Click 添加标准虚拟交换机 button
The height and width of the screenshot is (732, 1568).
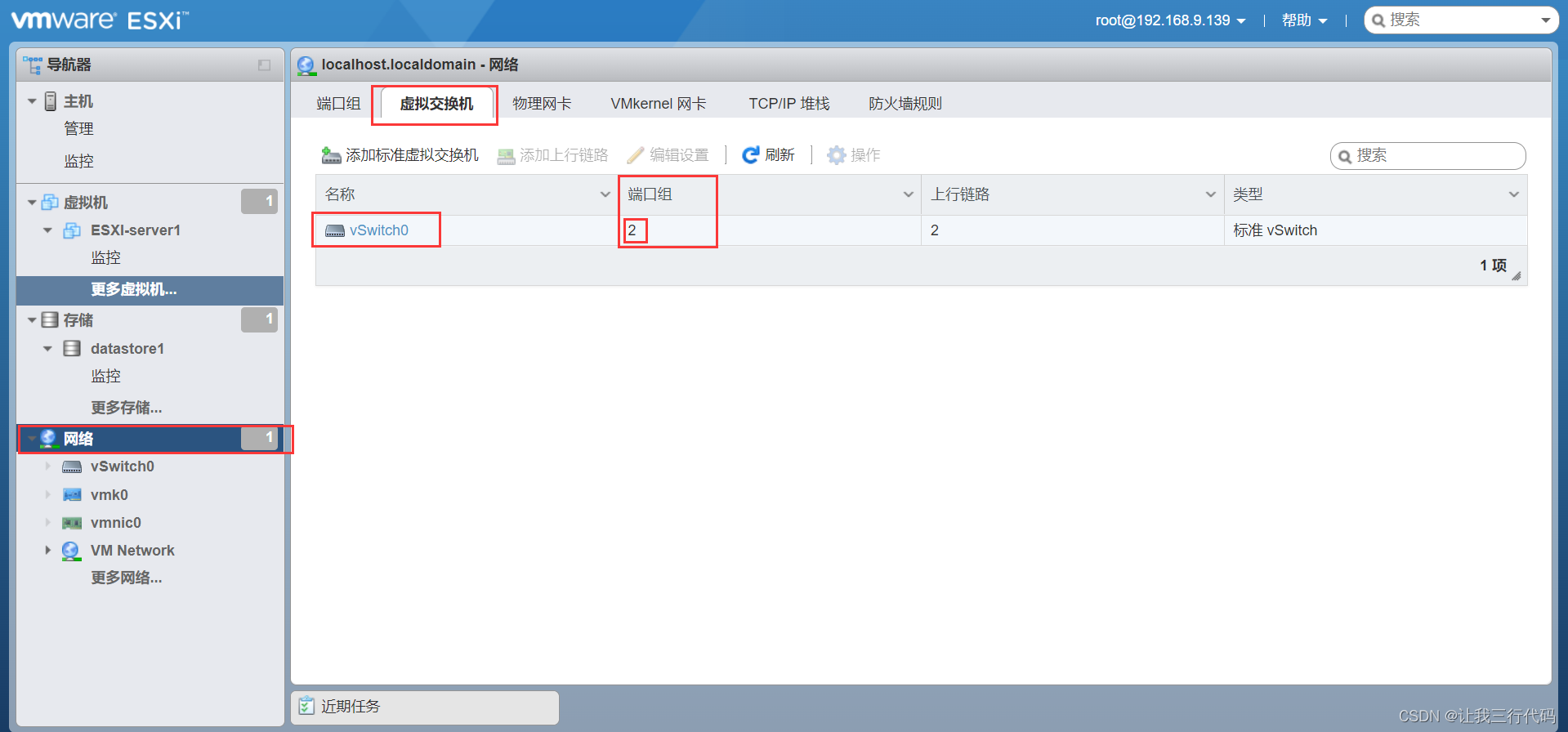pos(400,155)
